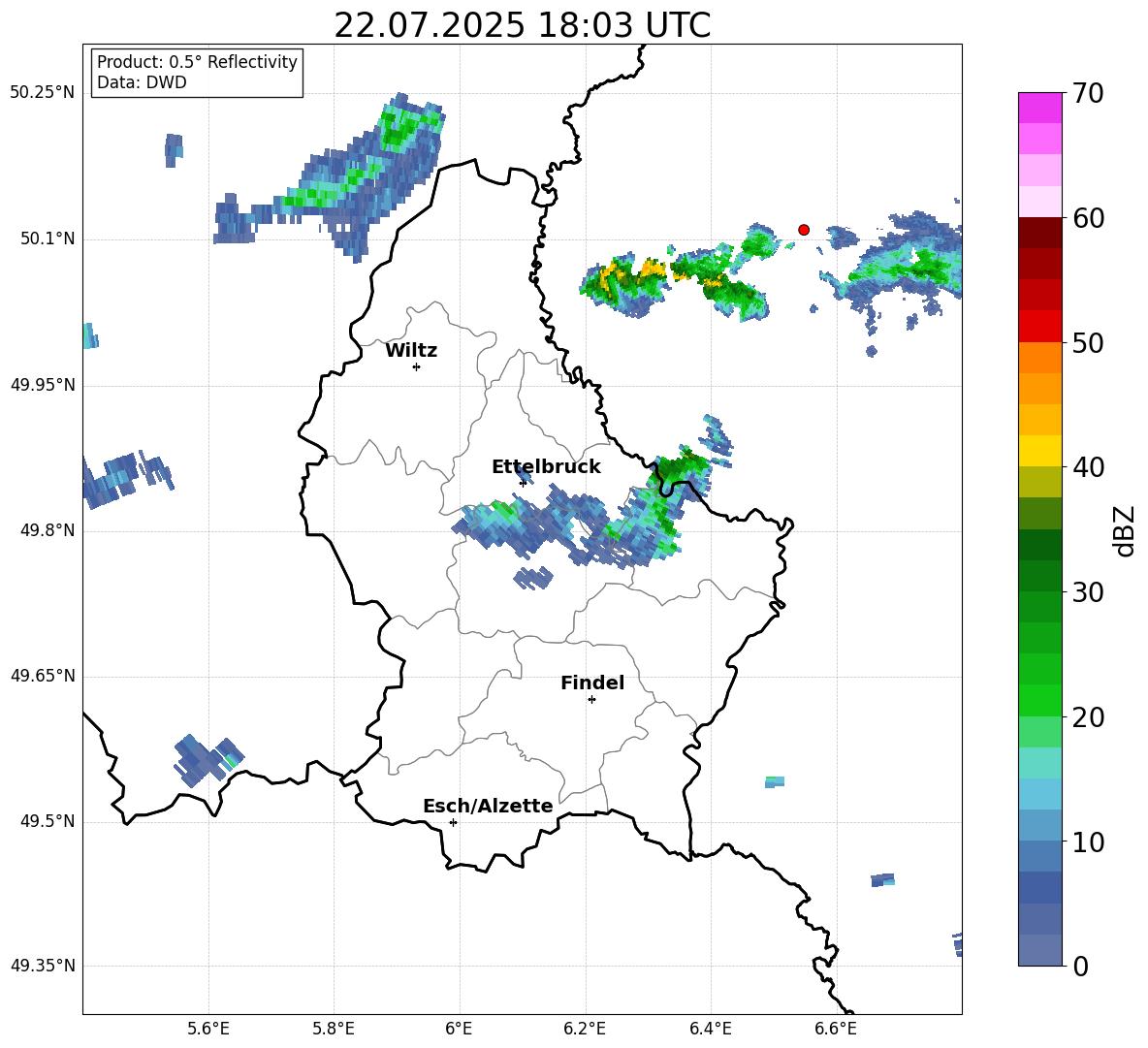Click the 6.6°E longitude label
This screenshot has height=1048, width=1148.
(x=836, y=1029)
